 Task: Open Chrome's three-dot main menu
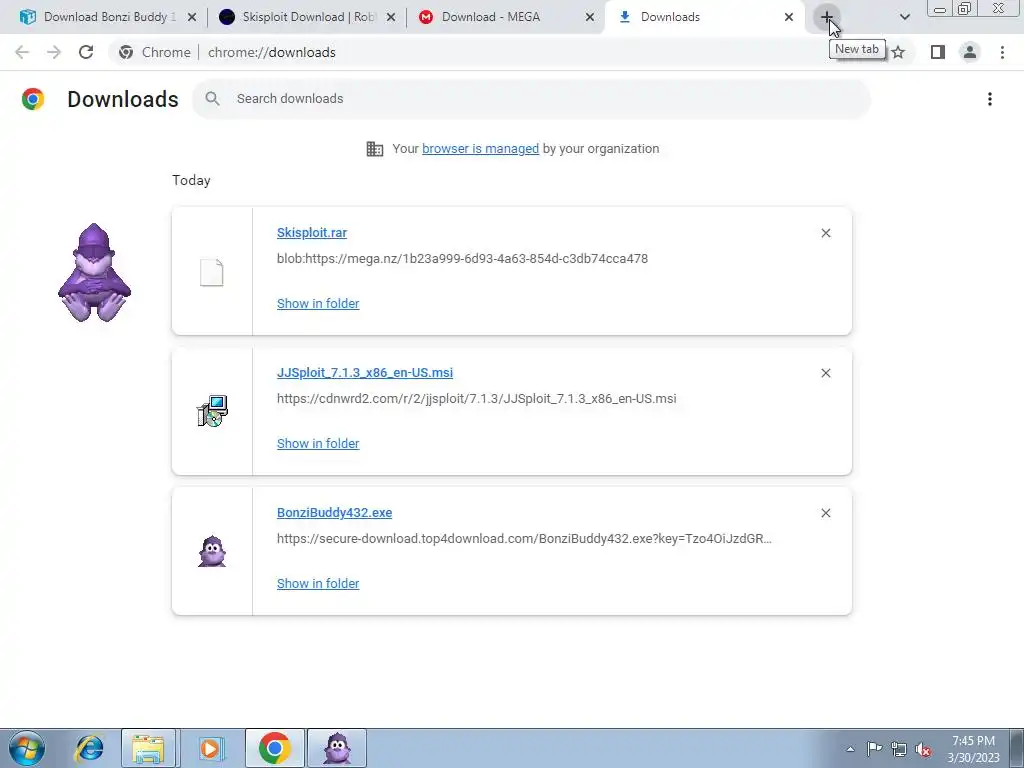(1002, 52)
